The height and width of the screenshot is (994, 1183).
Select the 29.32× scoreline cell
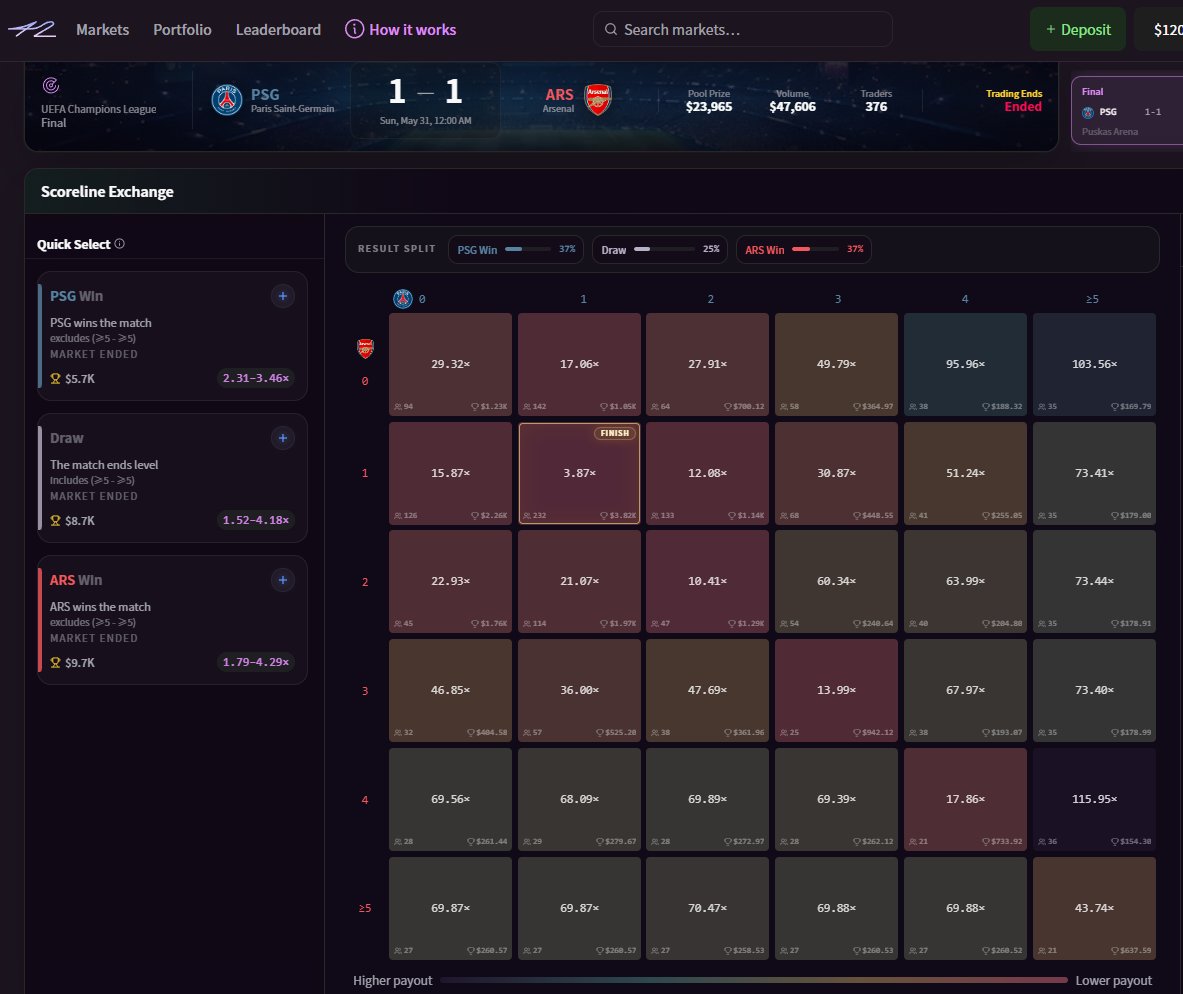pos(450,364)
